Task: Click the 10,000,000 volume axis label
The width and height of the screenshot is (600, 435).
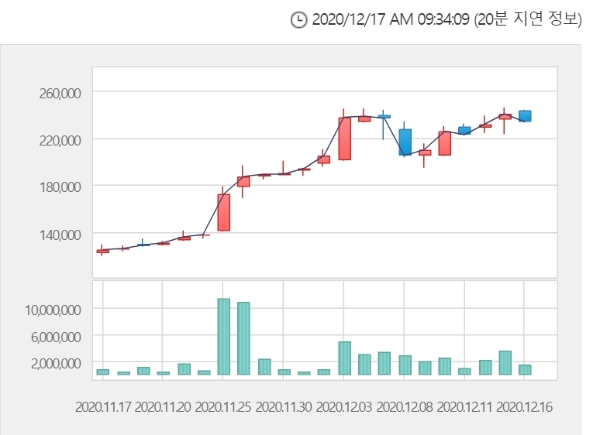Action: [x=51, y=310]
